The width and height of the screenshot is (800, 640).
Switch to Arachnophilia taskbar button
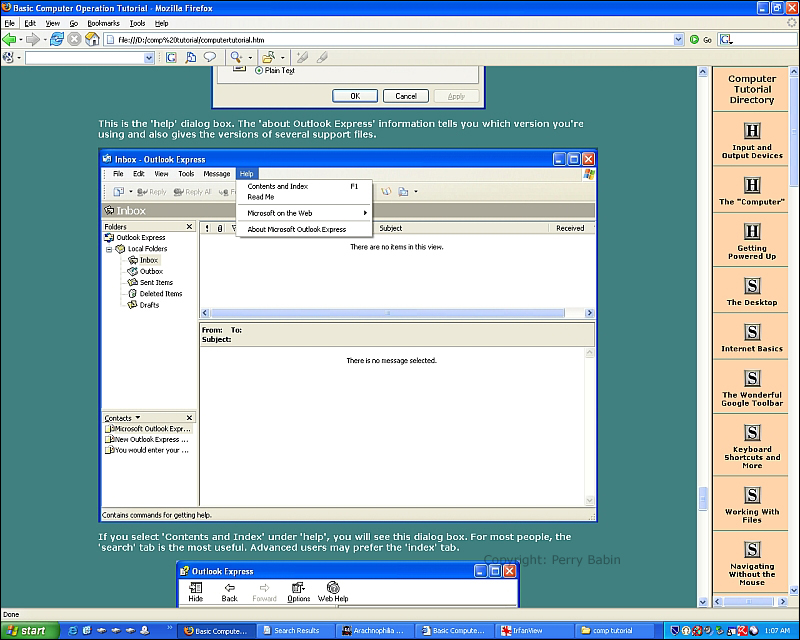[374, 631]
